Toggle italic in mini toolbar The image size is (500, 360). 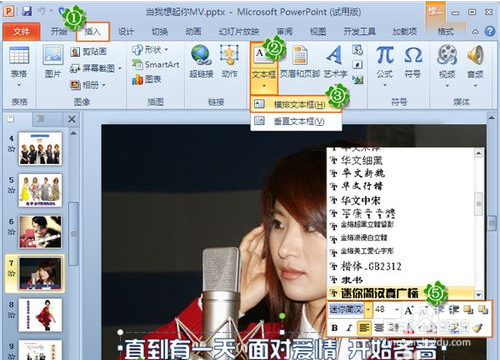click(349, 328)
